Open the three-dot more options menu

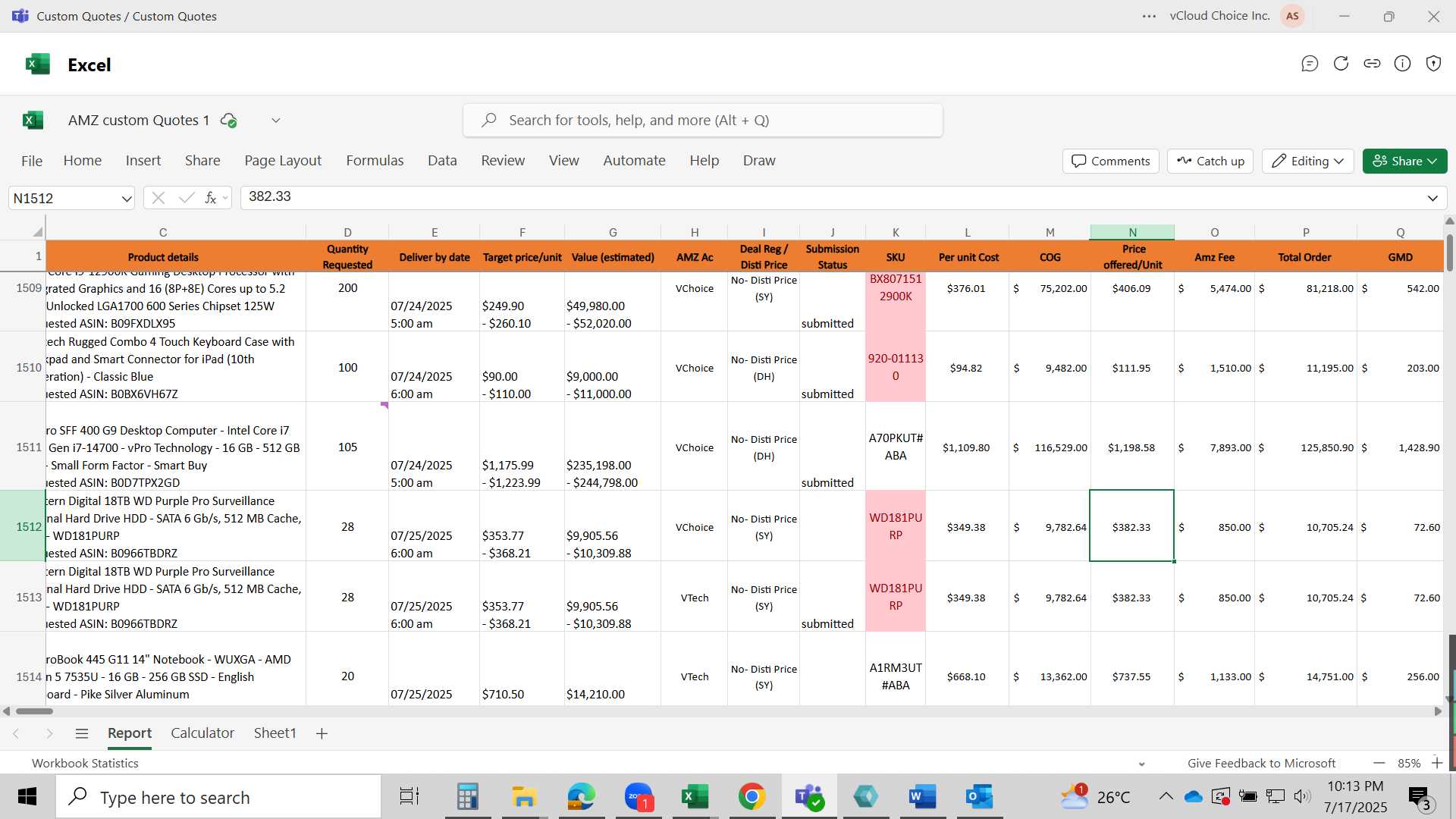(1149, 16)
